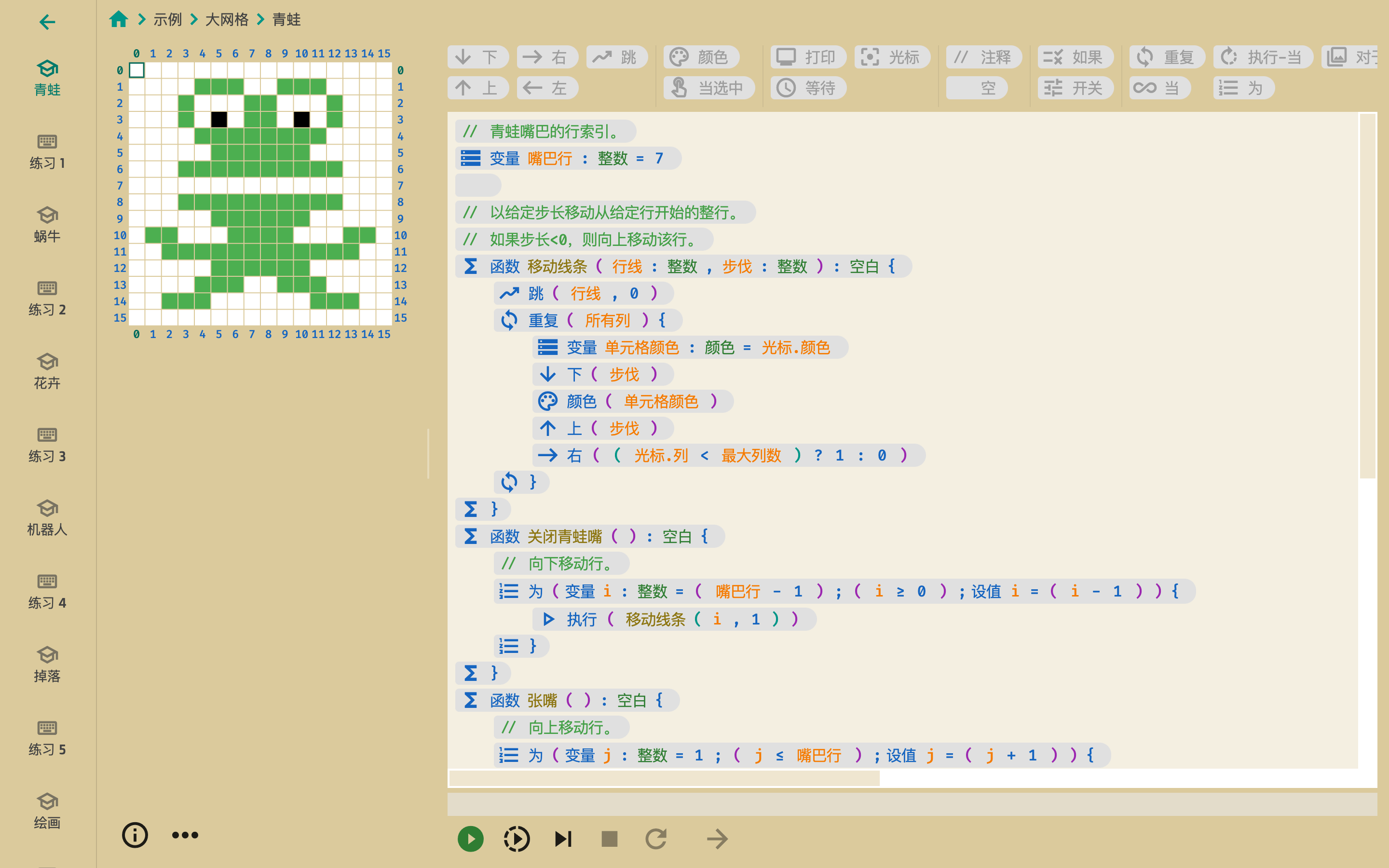Click the step-forward execution button
Viewport: 1389px width, 868px height.
[563, 839]
